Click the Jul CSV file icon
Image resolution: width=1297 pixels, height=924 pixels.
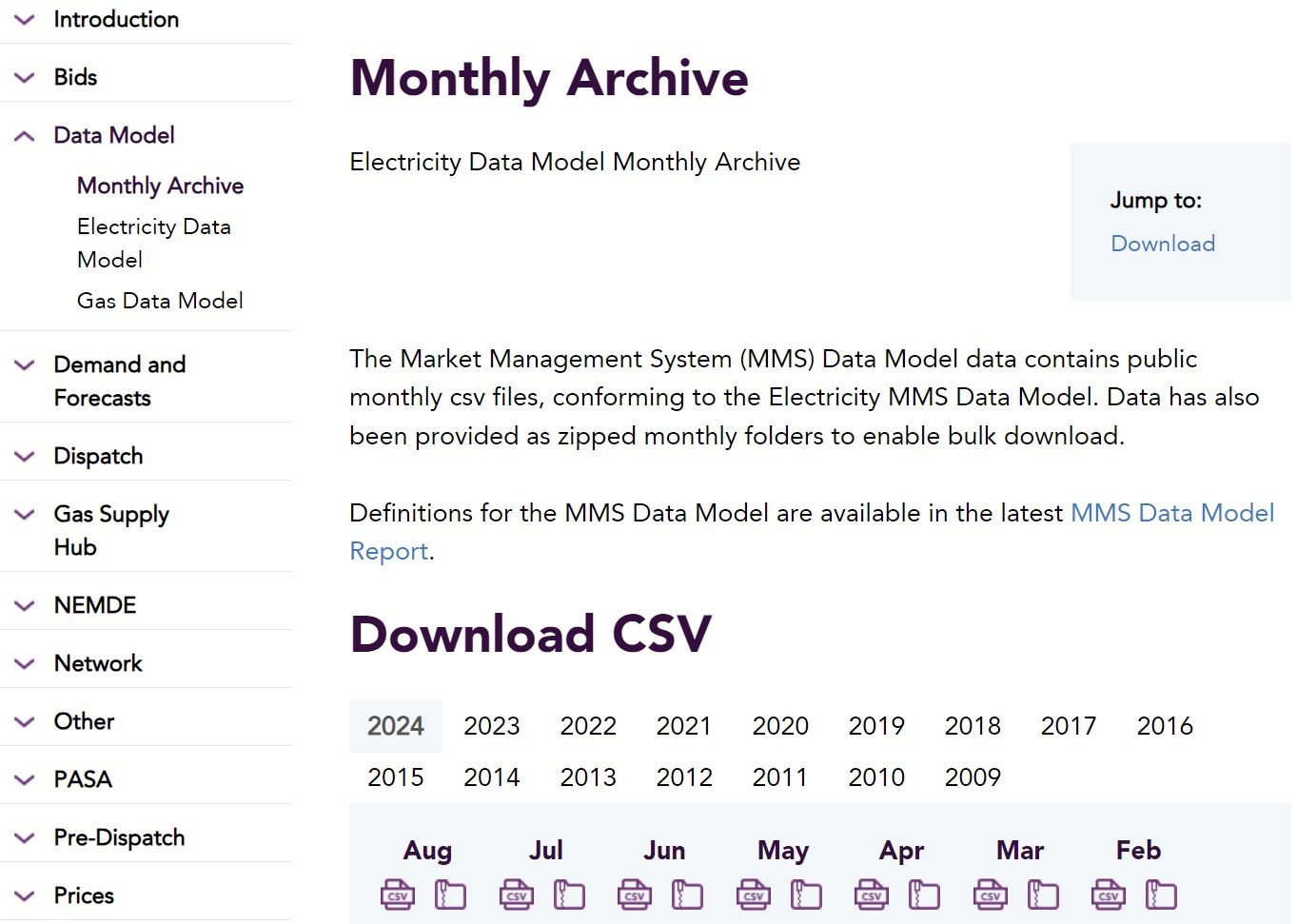click(517, 895)
